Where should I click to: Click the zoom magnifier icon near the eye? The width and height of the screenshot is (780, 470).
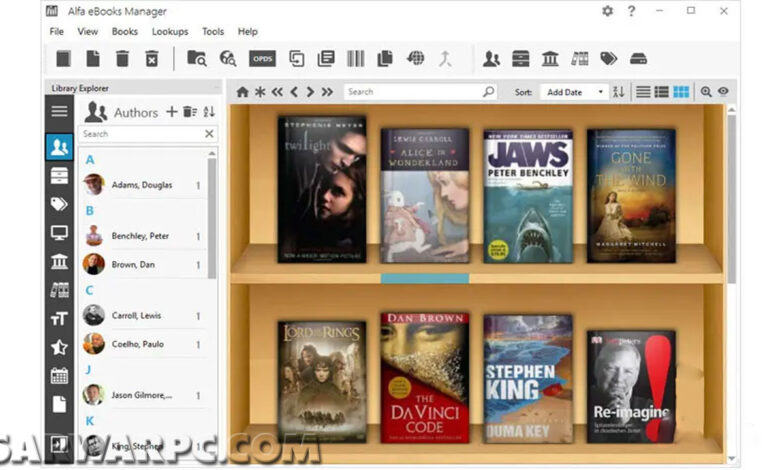click(x=705, y=92)
